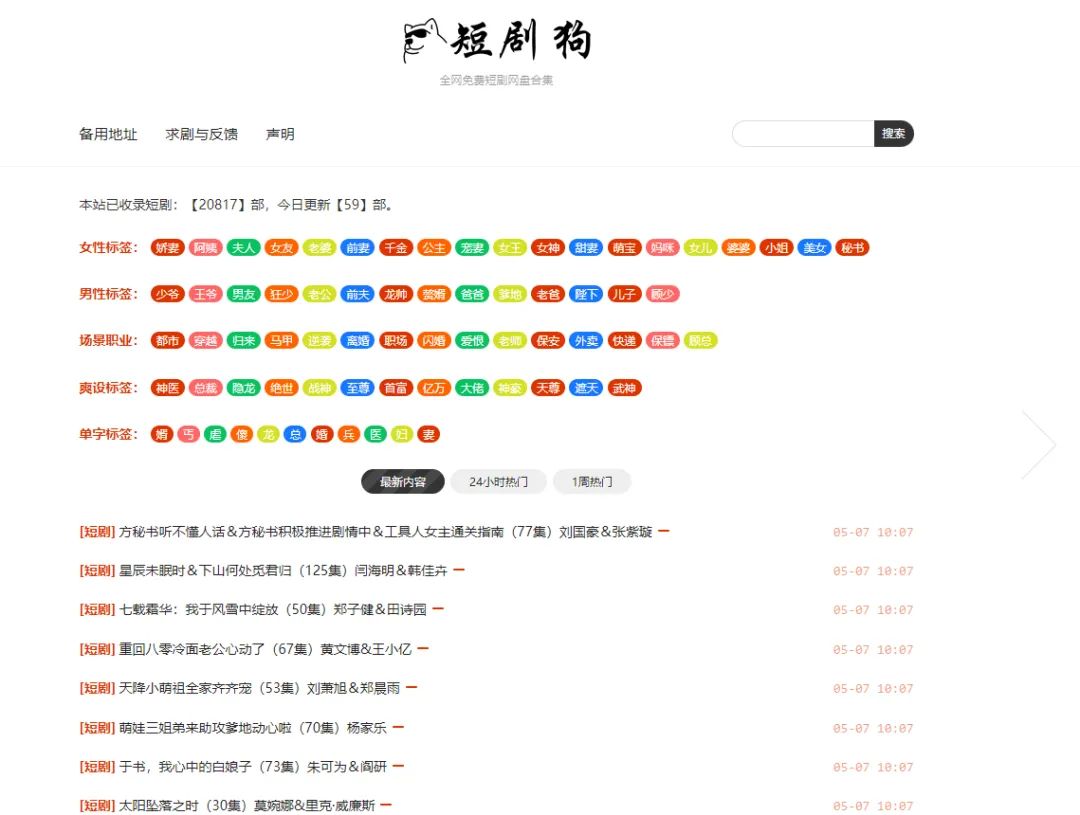This screenshot has width=1080, height=815.
Task: Select the 最新内容 tab
Action: [x=403, y=481]
